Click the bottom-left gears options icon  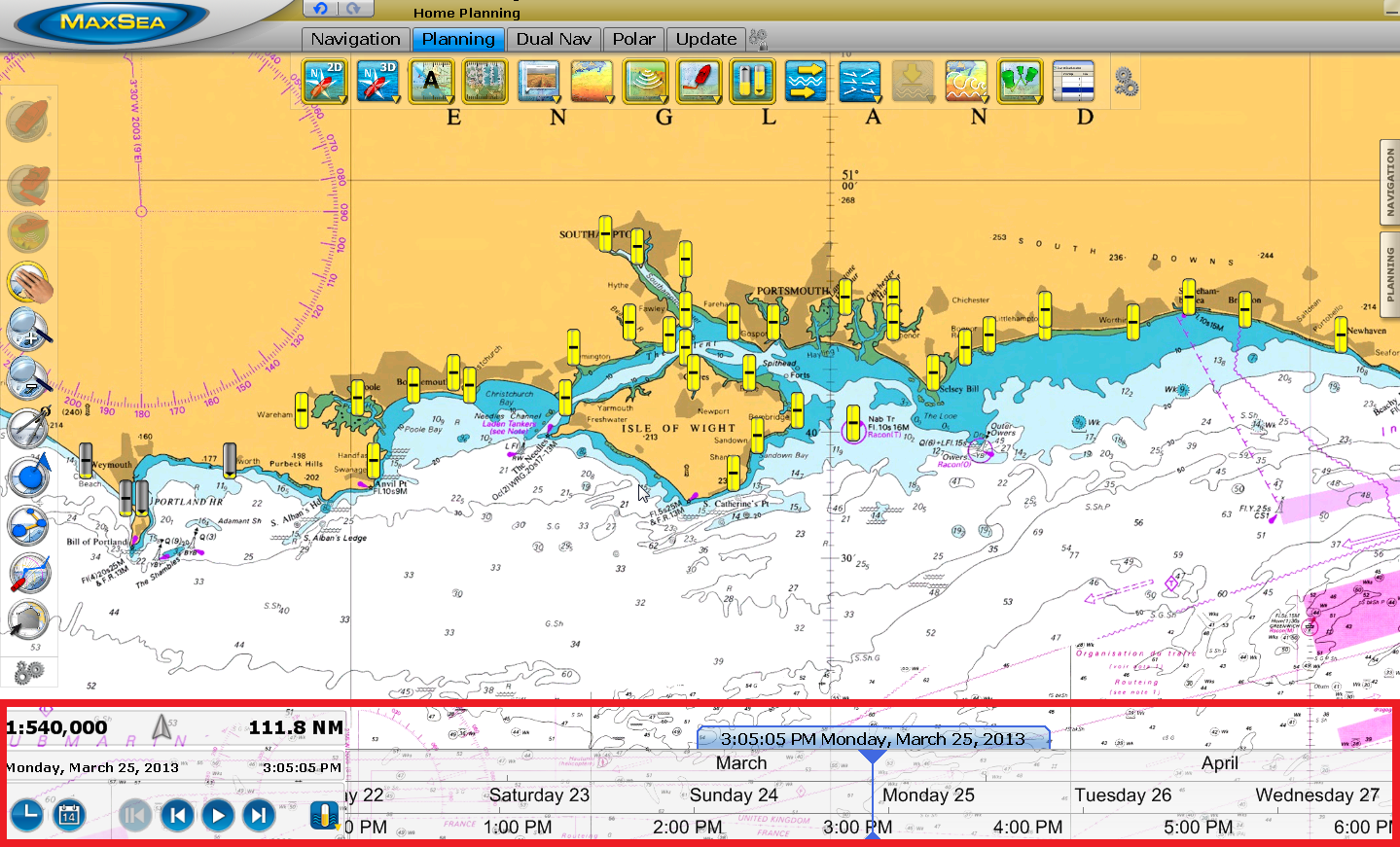point(26,671)
